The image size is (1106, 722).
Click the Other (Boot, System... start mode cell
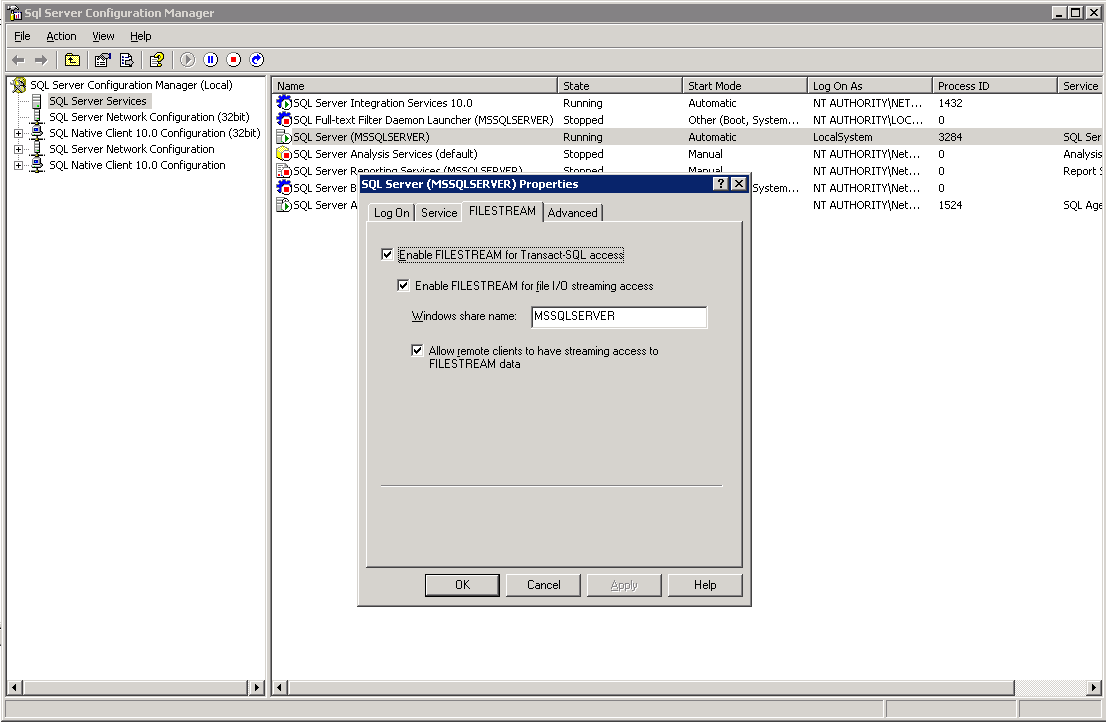click(743, 120)
